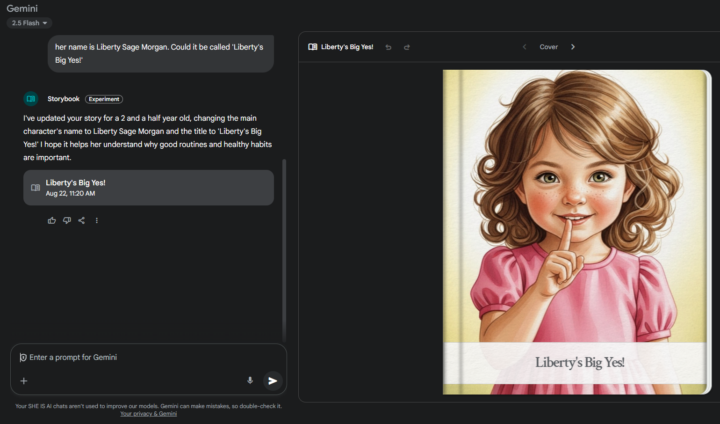This screenshot has height=424, width=720.
Task: Click the chat scrollbar
Action: click(x=284, y=250)
